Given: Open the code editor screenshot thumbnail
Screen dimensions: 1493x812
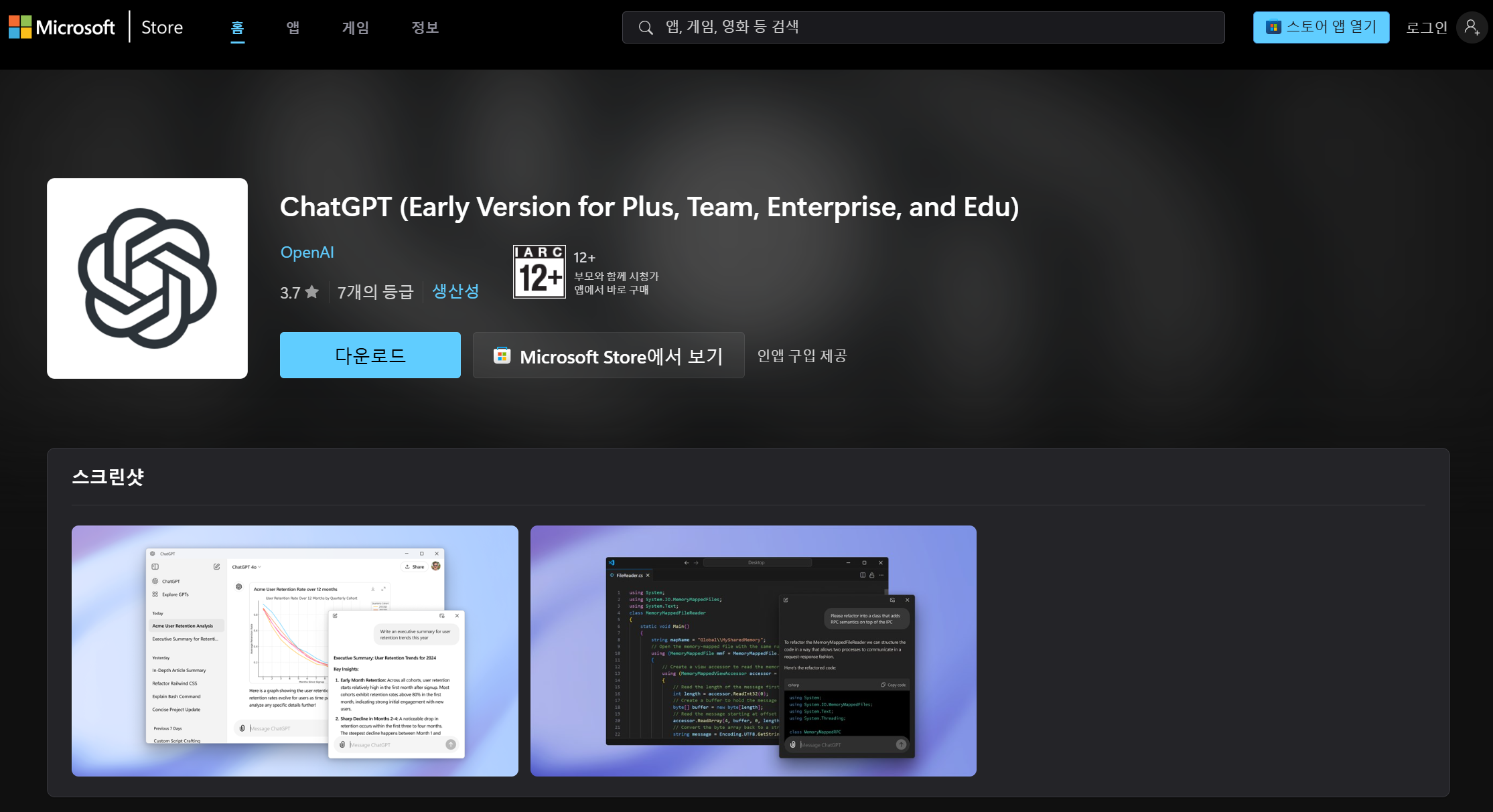Looking at the screenshot, I should 753,651.
